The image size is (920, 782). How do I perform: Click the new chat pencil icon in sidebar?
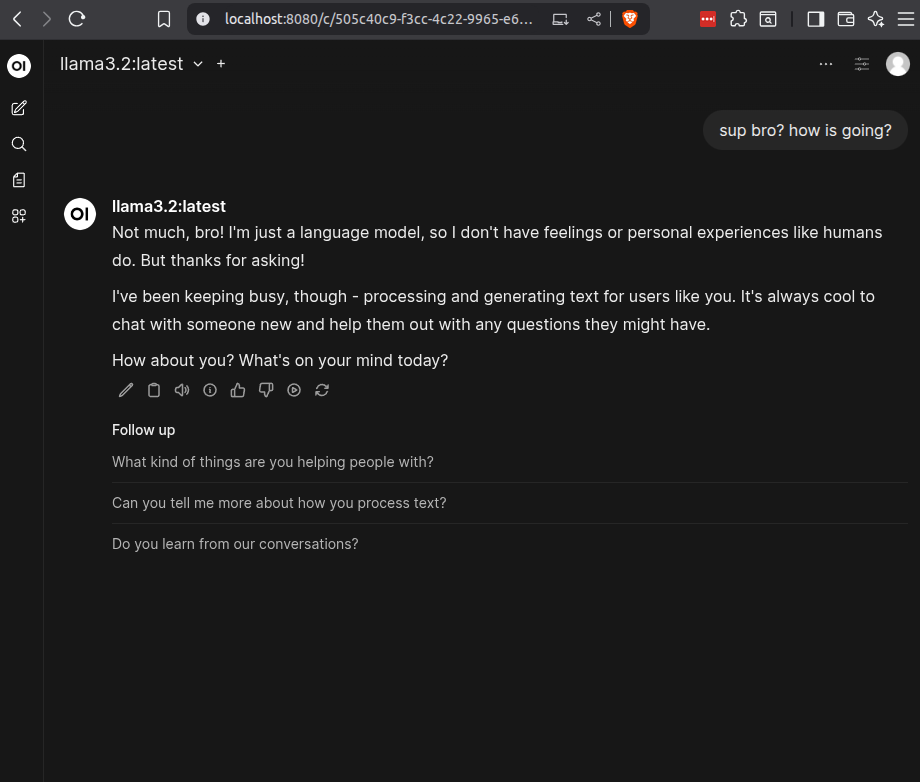pos(19,108)
